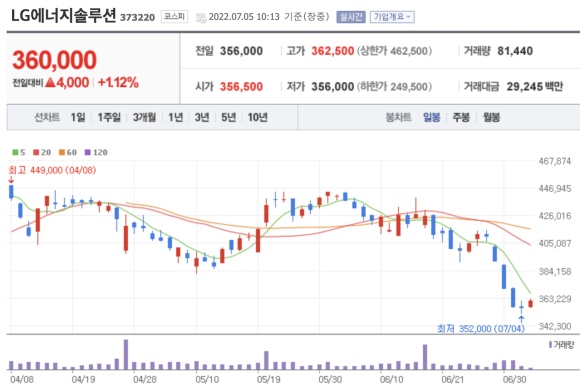Click the green 5-day moving average swatch
This screenshot has width=580, height=391.
[x=15, y=152]
